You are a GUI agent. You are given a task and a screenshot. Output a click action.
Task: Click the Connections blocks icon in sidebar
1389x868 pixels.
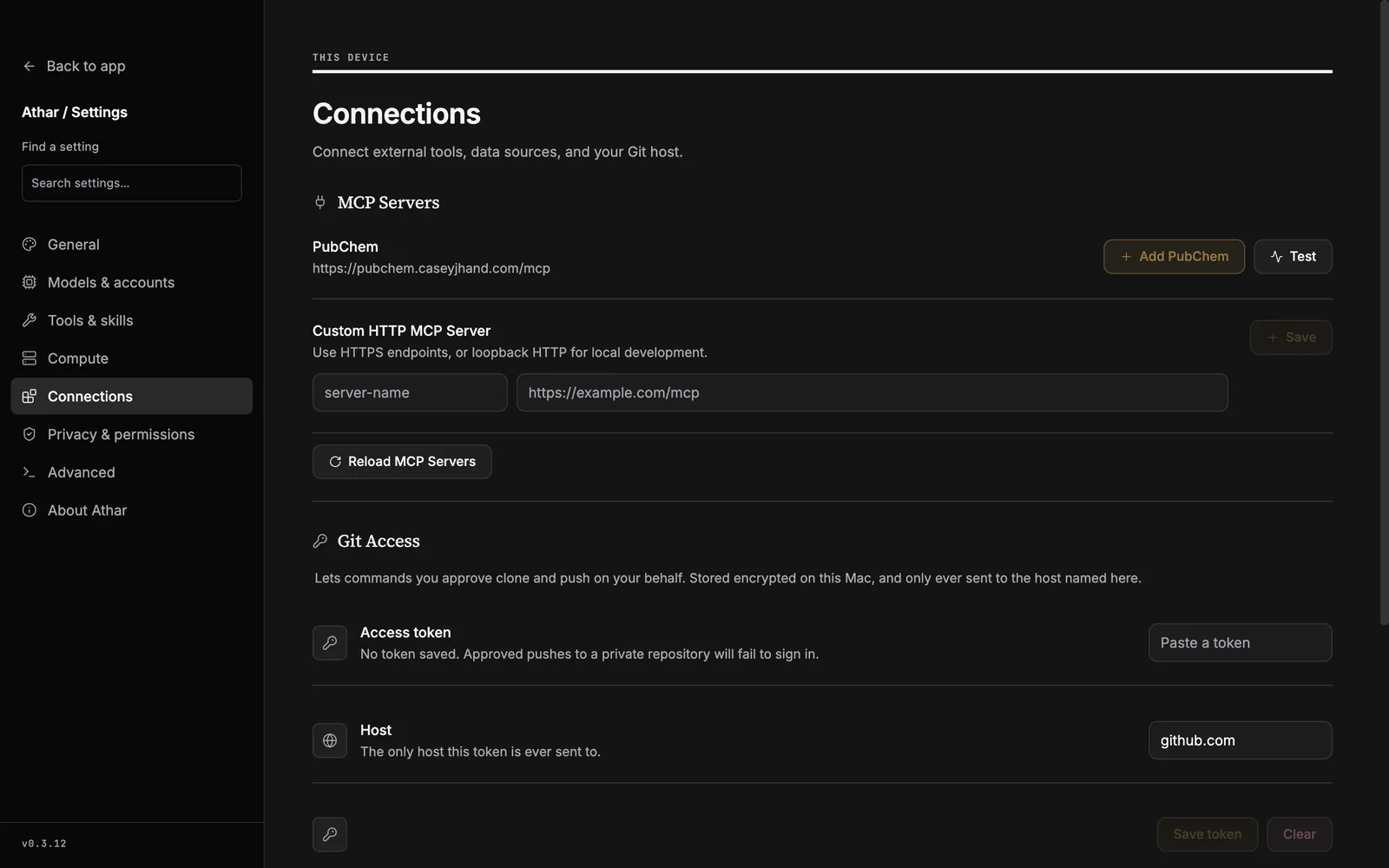pyautogui.click(x=30, y=396)
